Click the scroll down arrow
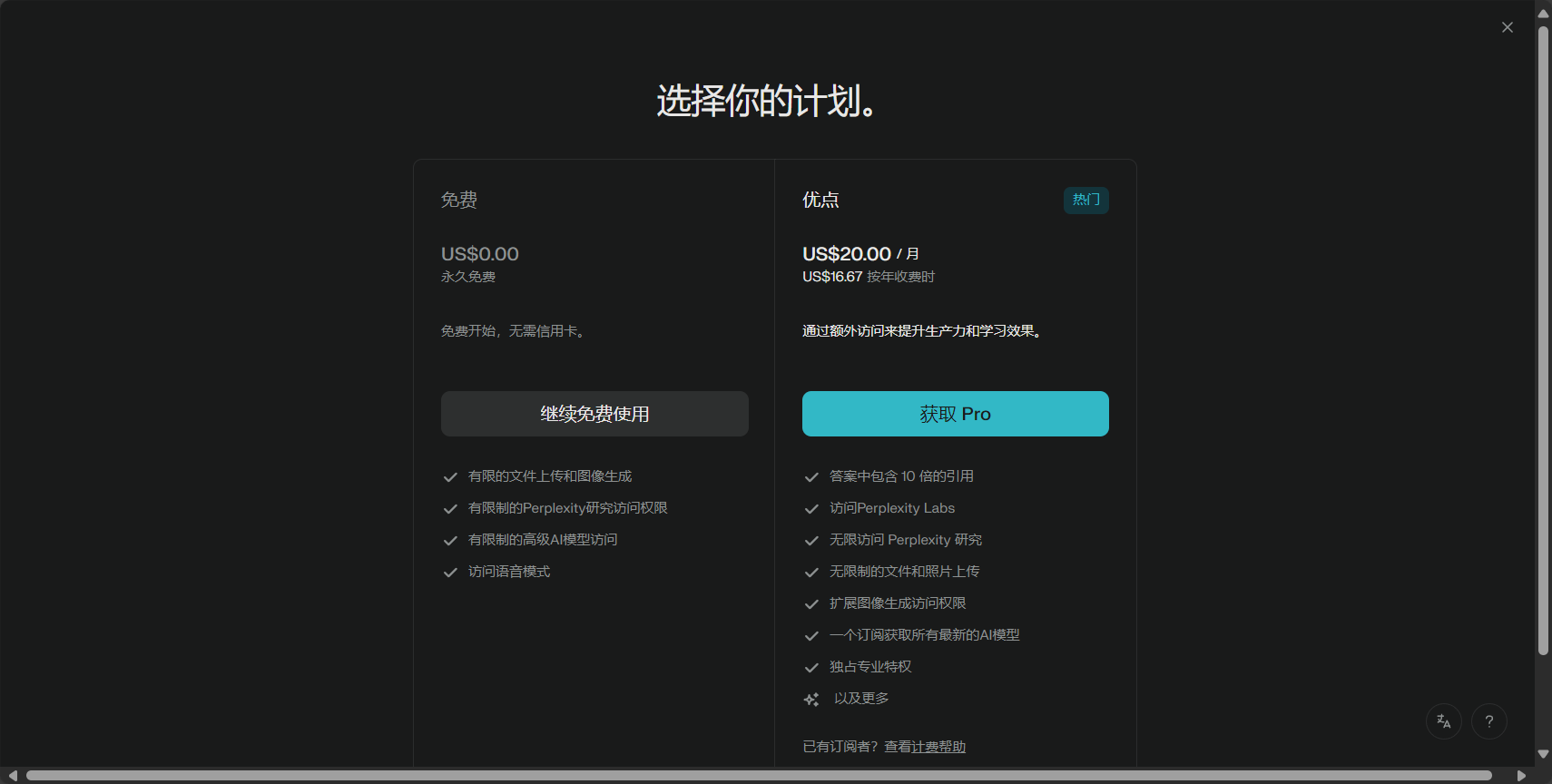This screenshot has height=784, width=1552. pos(1543,754)
